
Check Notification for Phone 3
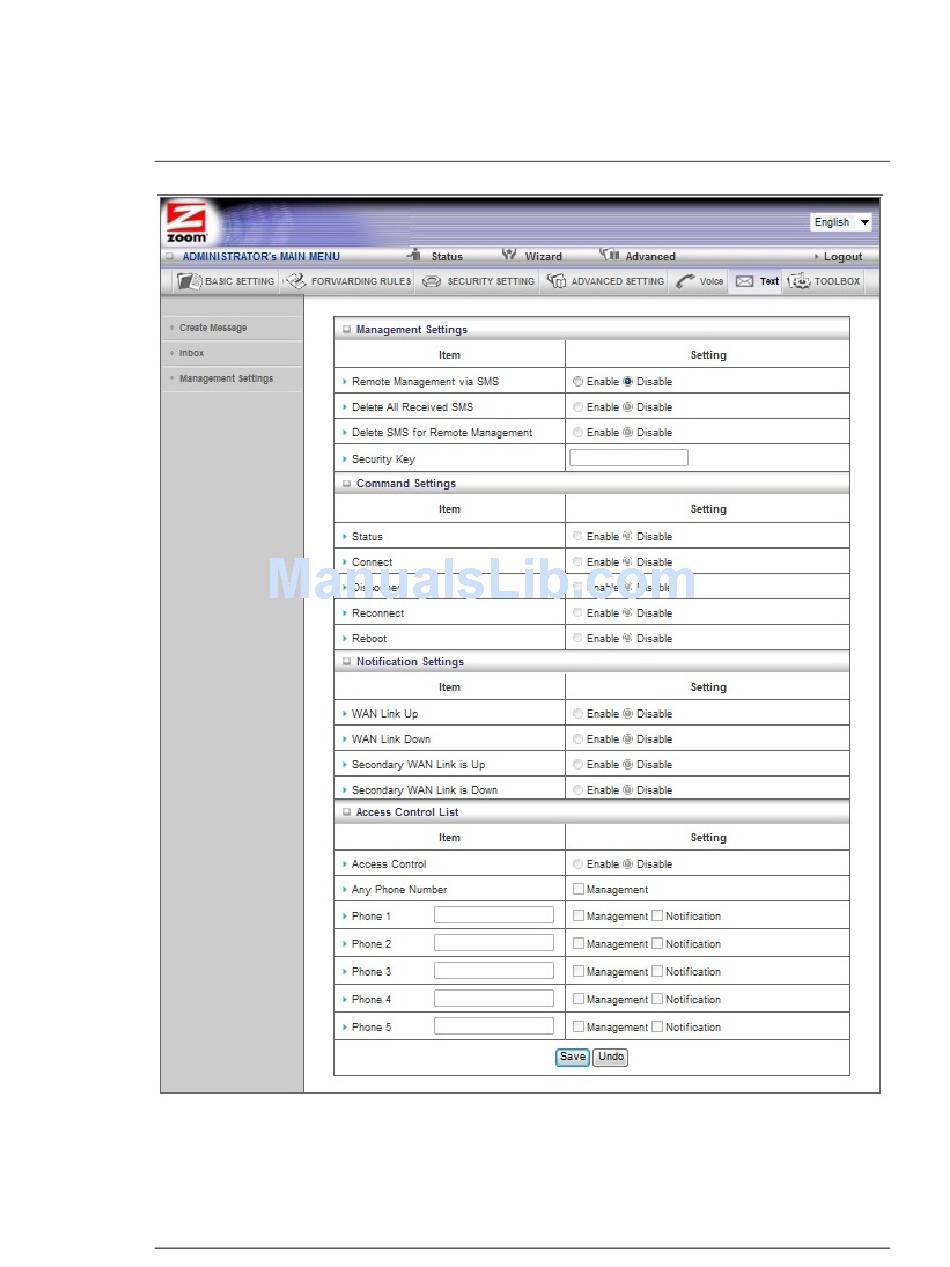(x=657, y=971)
